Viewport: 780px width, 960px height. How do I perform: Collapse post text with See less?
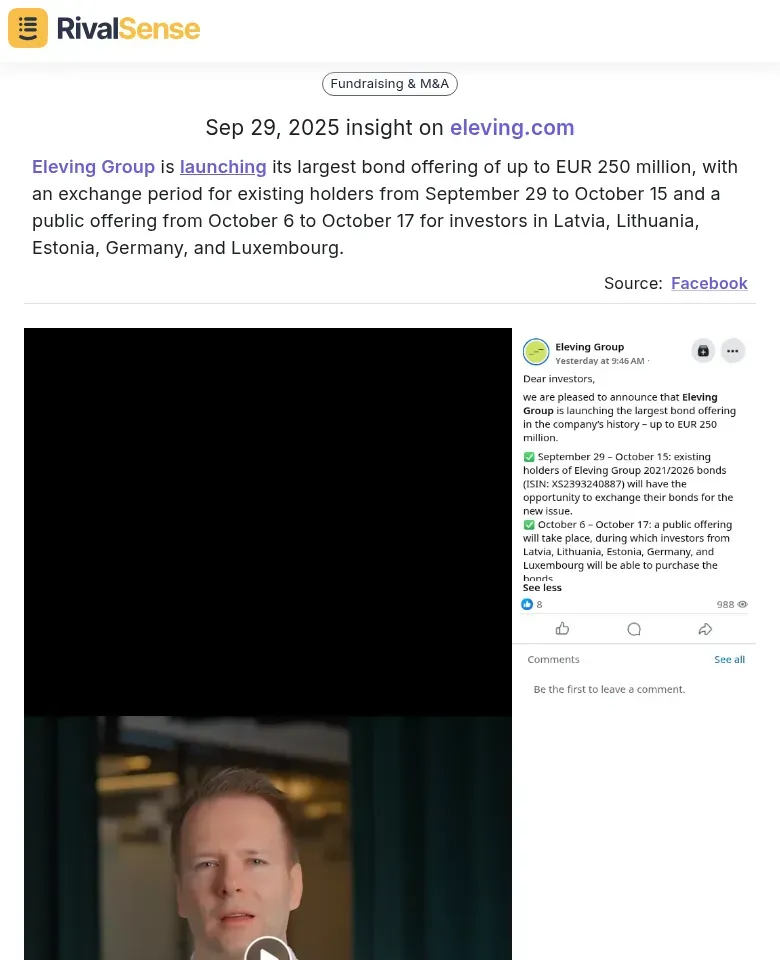[x=542, y=587]
